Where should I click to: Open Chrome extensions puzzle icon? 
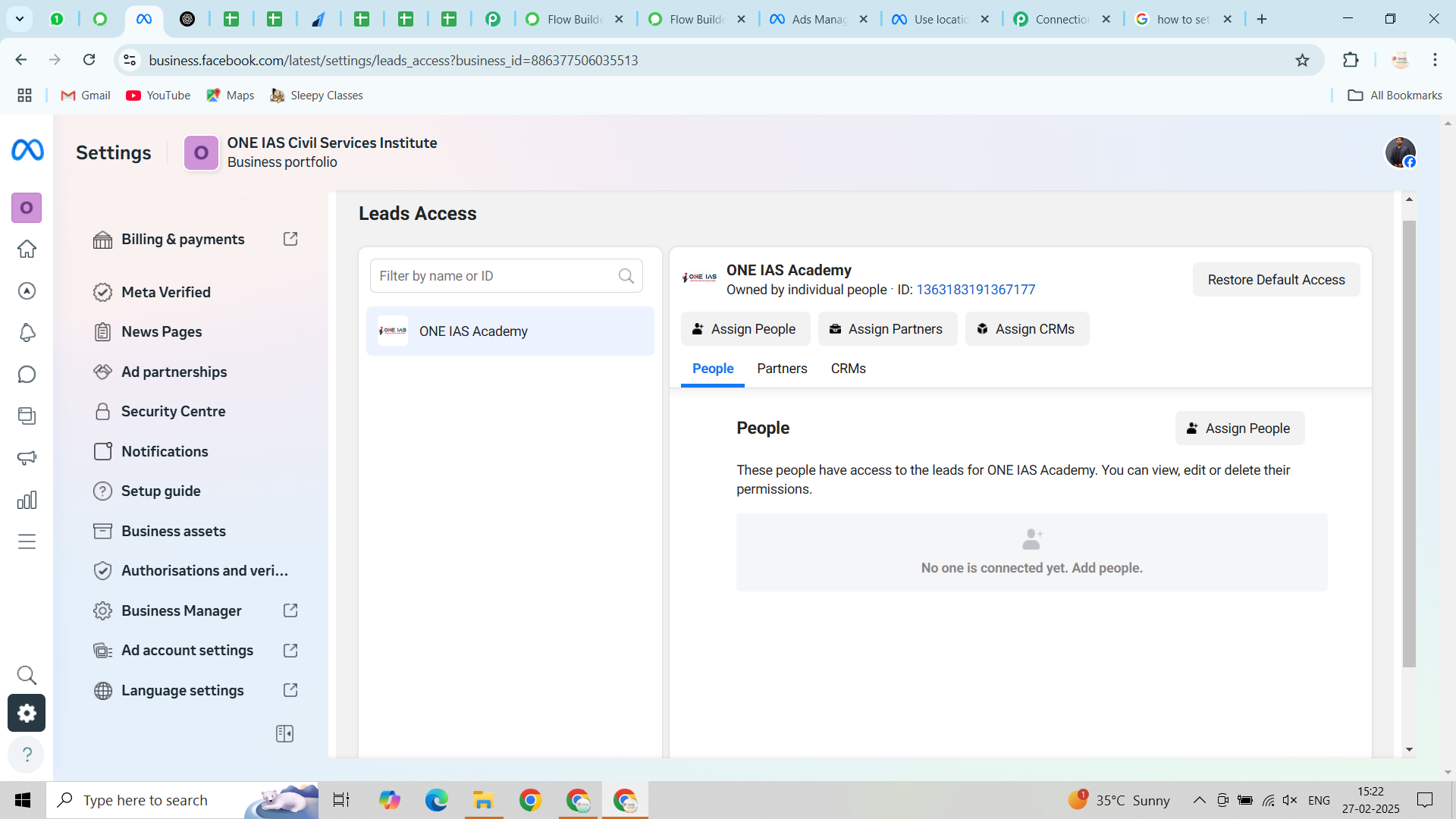(x=1351, y=60)
